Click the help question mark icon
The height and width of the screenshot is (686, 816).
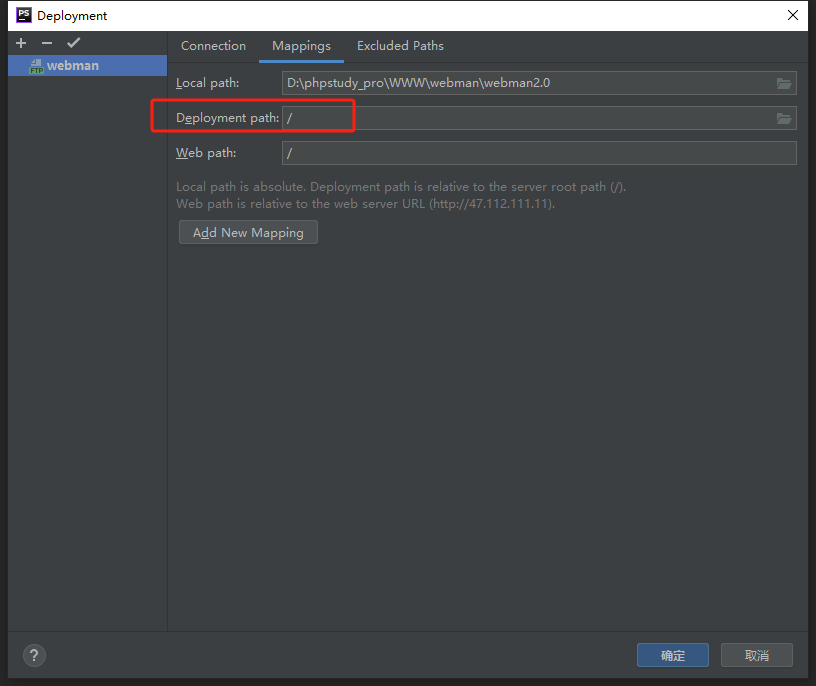[33, 655]
